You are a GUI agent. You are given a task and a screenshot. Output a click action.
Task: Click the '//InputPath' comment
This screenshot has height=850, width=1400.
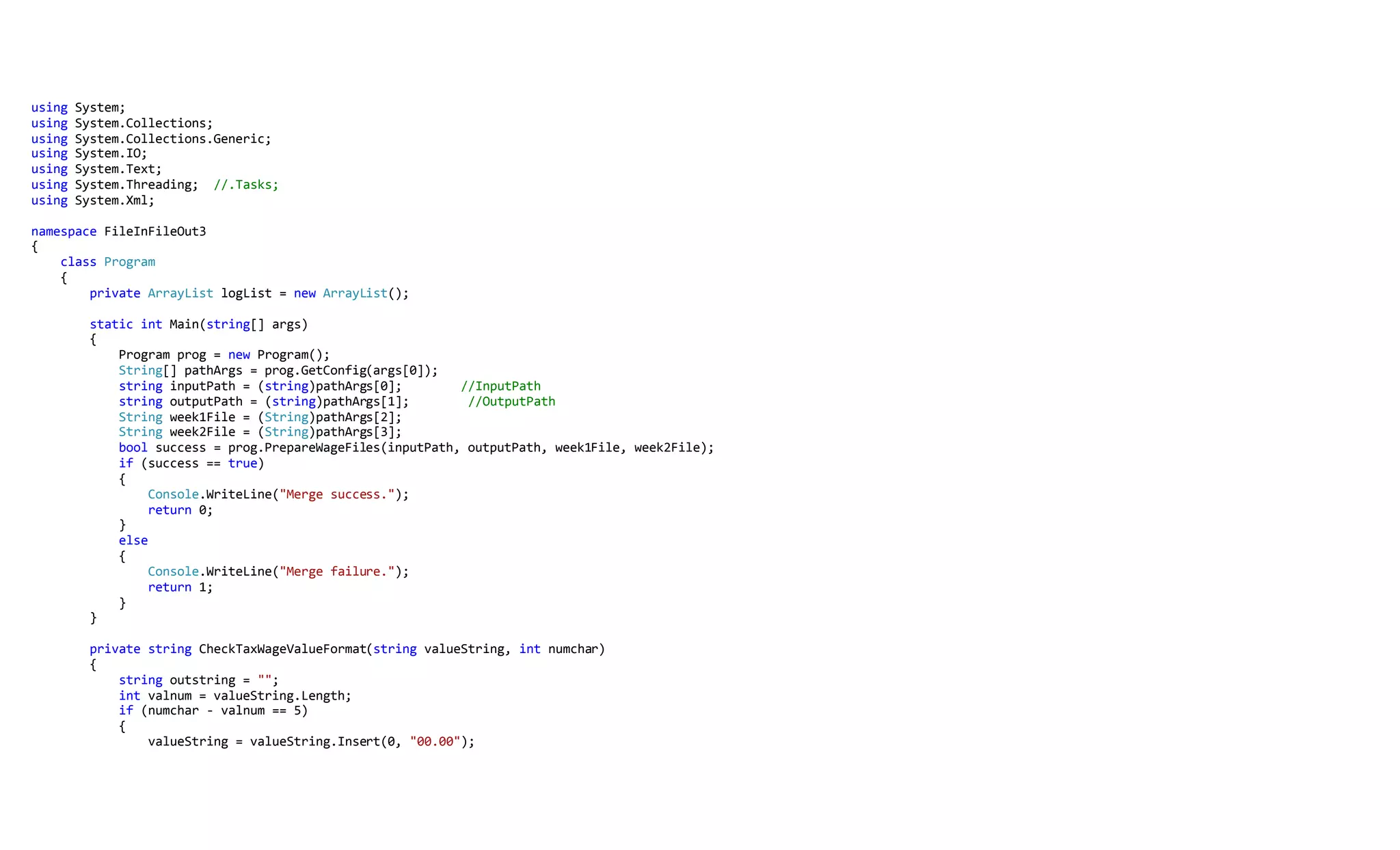[500, 386]
